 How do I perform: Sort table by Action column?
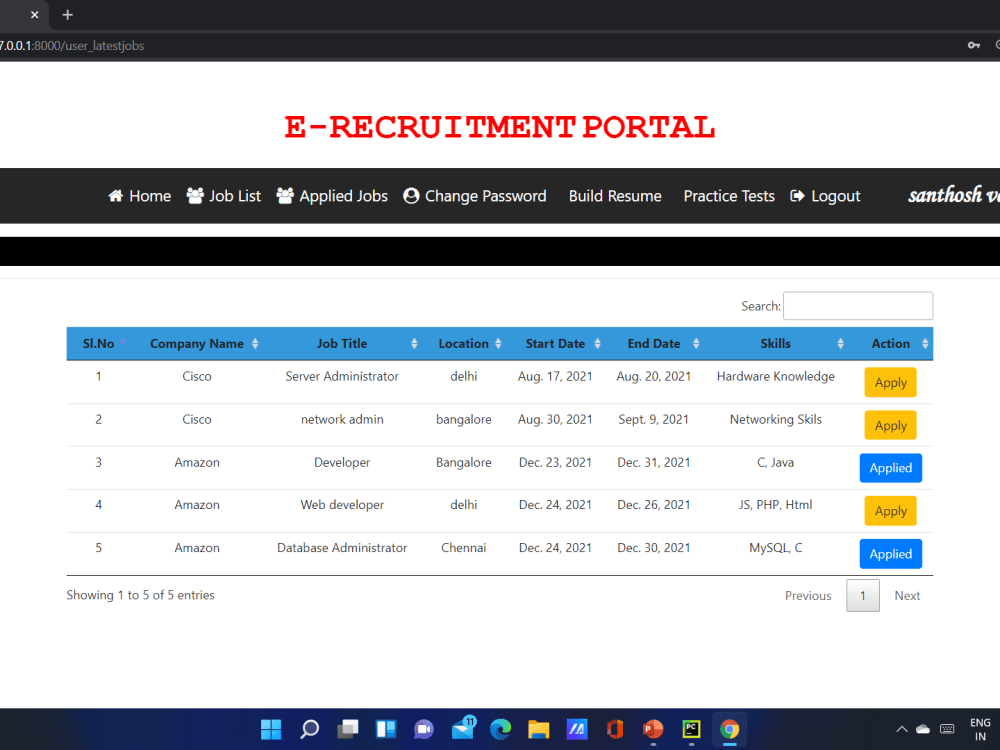click(x=891, y=344)
